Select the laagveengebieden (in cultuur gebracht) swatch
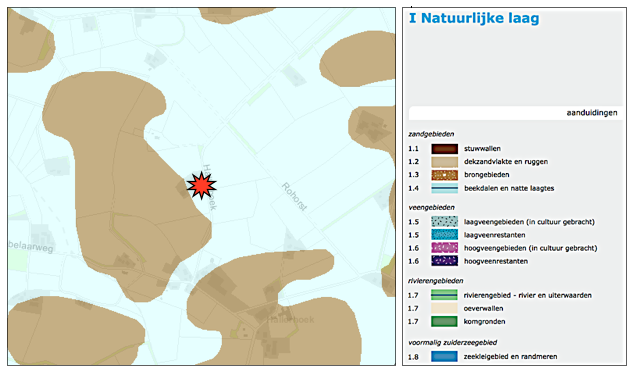 [x=445, y=222]
